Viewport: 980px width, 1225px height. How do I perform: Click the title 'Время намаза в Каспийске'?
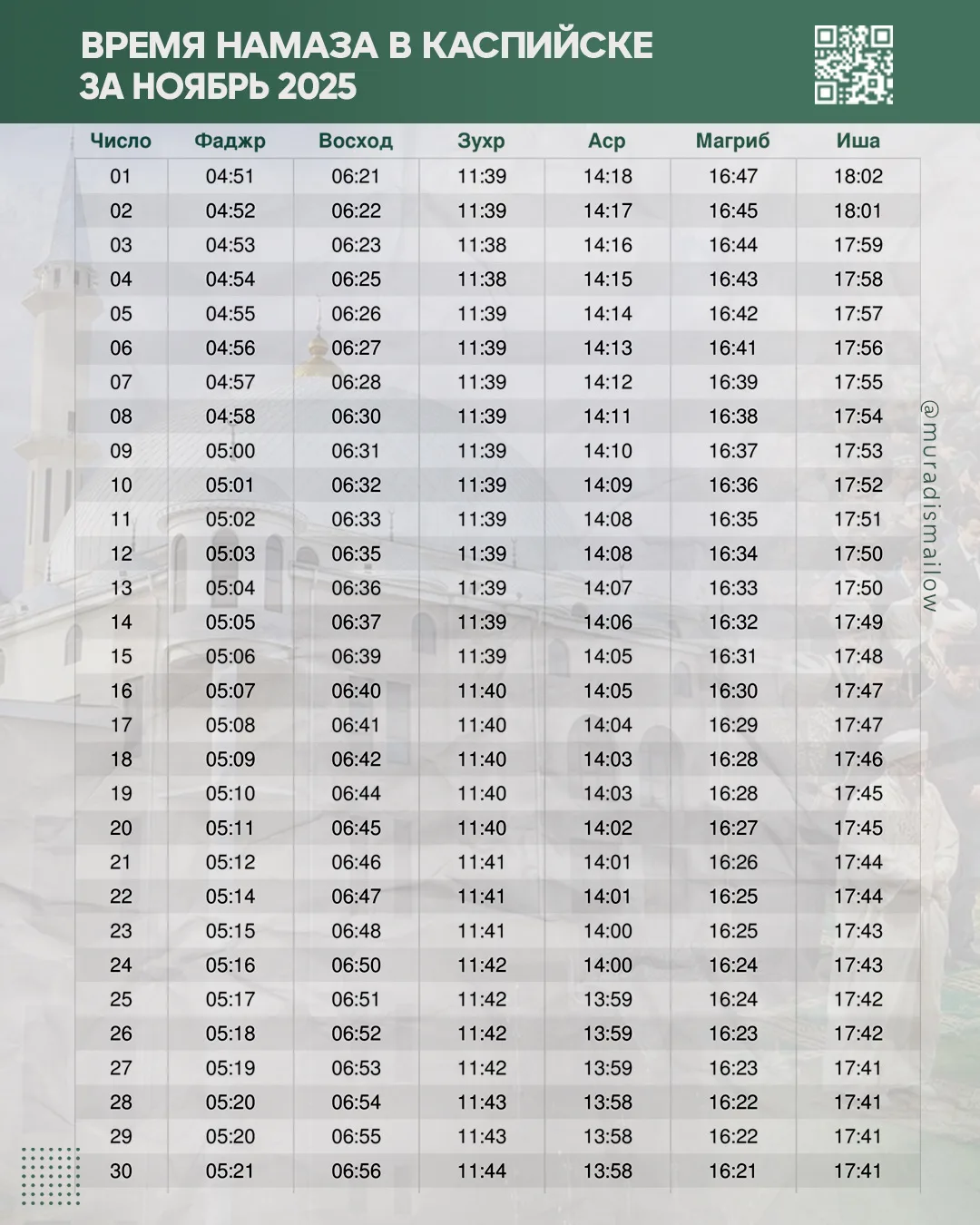(367, 45)
